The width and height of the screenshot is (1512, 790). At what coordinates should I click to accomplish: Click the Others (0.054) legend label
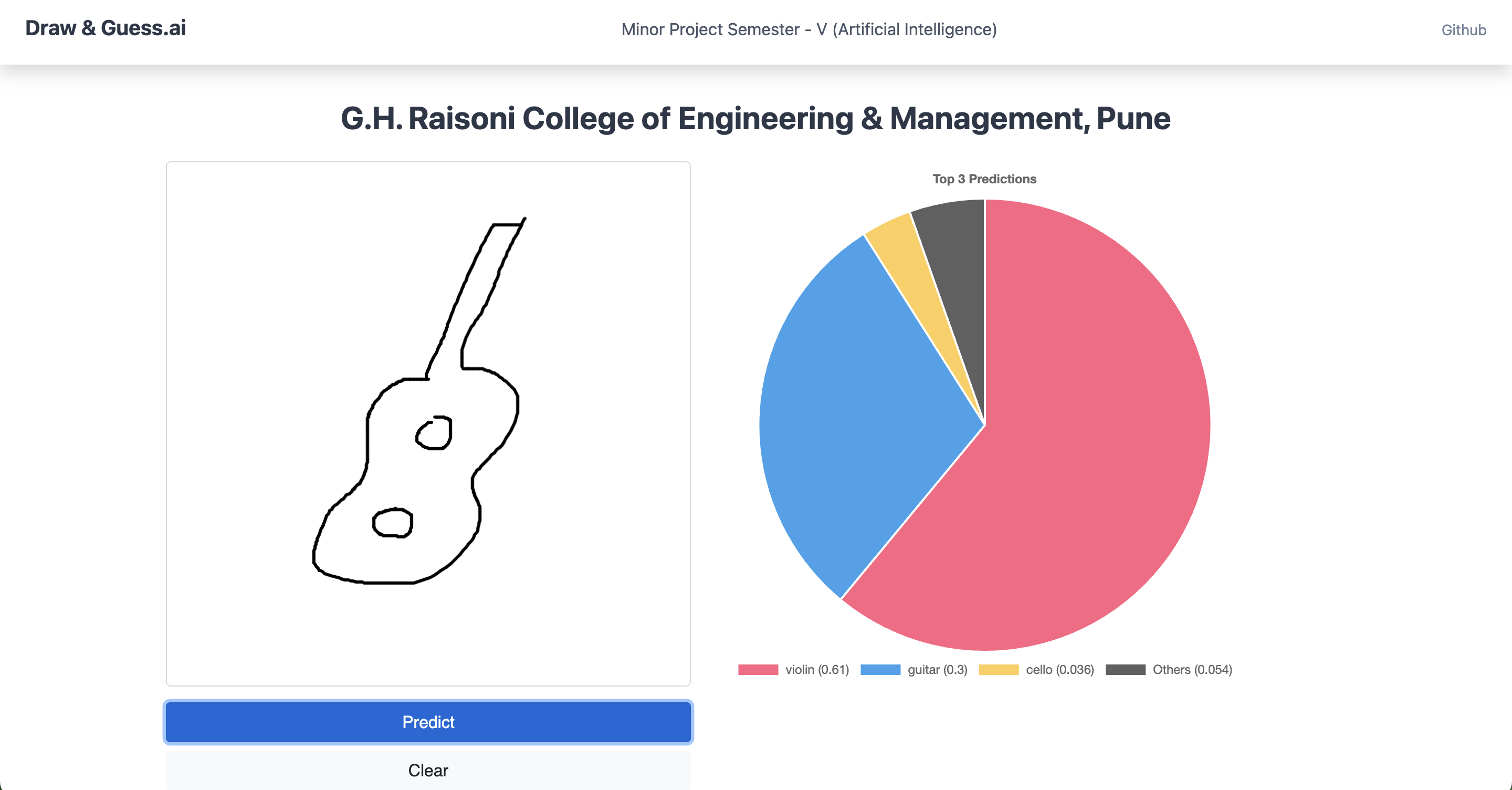click(x=1192, y=670)
